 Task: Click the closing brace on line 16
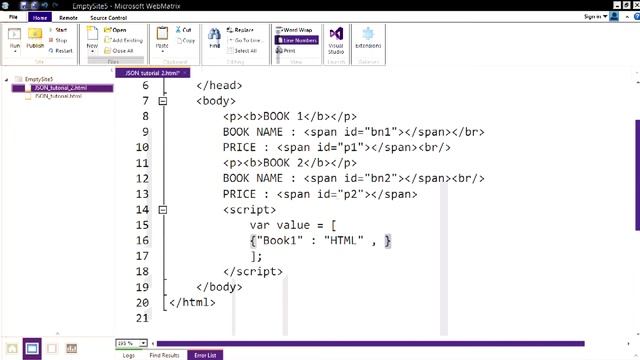[x=388, y=241]
